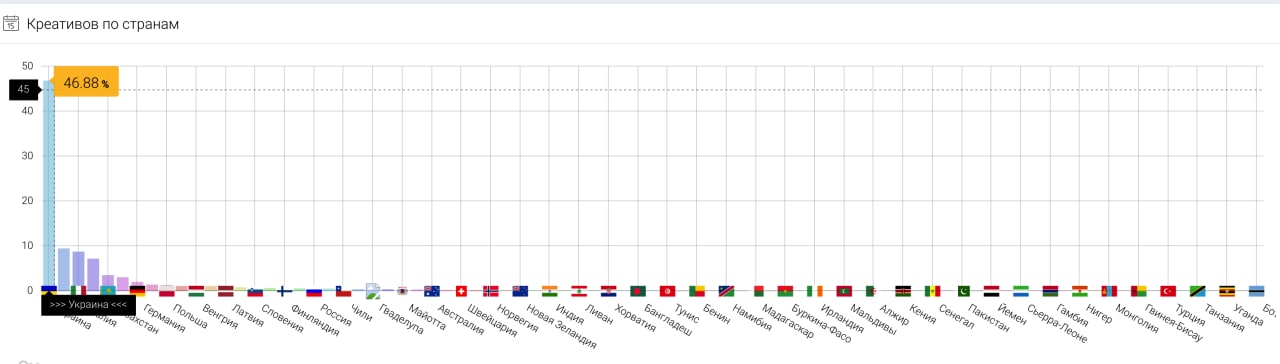
Task: Click the Ireland flag icon
Action: click(x=814, y=291)
